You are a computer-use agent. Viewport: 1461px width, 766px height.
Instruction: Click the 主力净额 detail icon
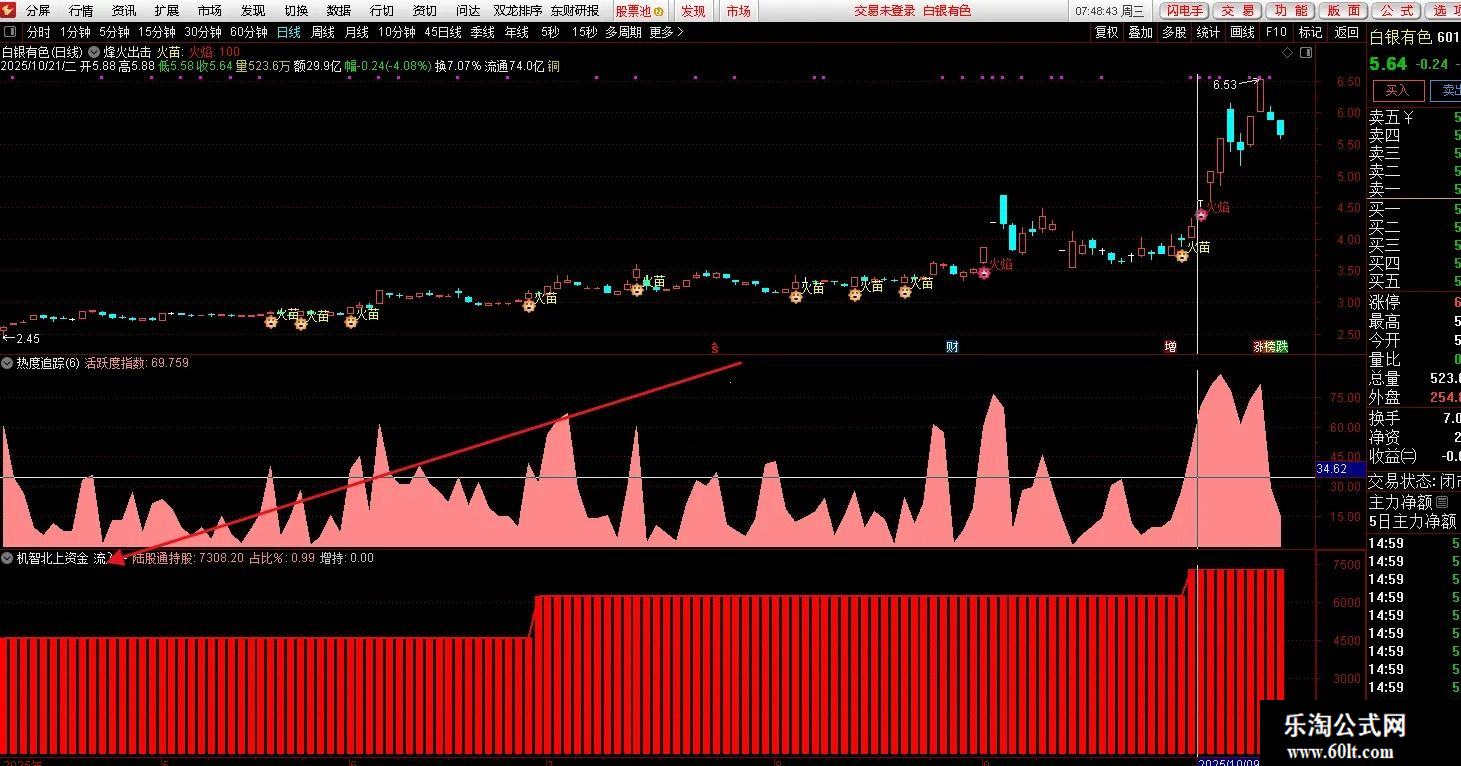tap(1442, 502)
